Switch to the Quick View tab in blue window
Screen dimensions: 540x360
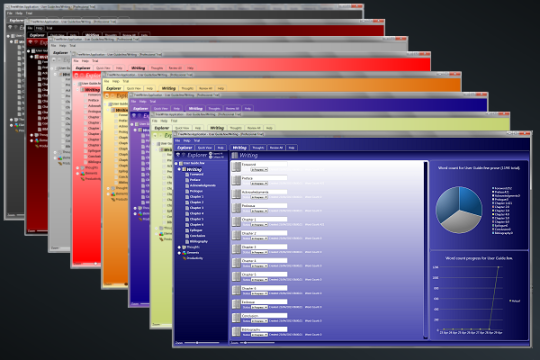tap(205, 148)
